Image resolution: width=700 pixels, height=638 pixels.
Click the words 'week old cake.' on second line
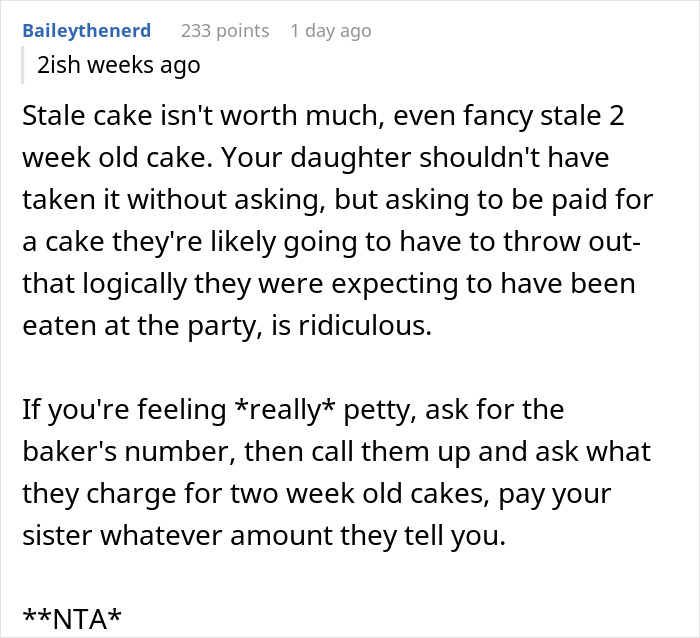[x=118, y=158]
